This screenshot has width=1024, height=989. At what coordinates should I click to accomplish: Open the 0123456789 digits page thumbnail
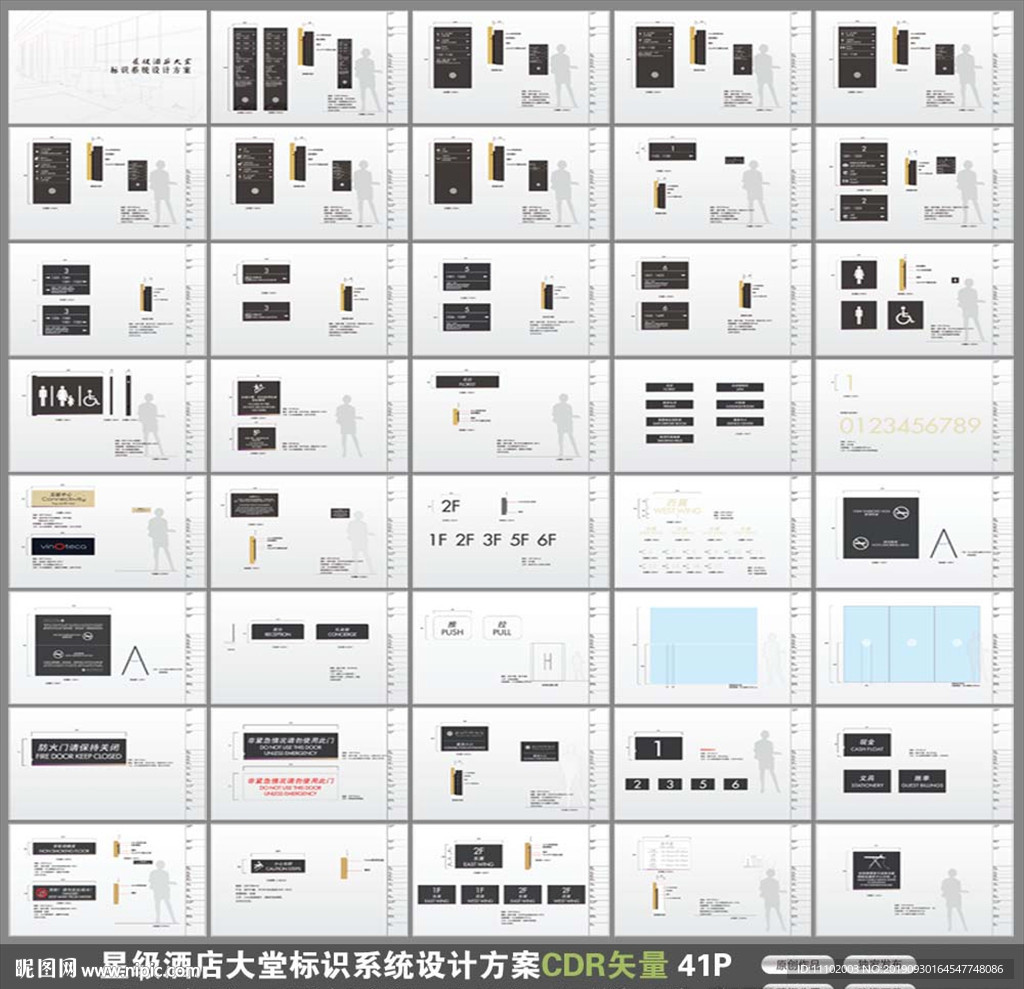click(x=912, y=416)
